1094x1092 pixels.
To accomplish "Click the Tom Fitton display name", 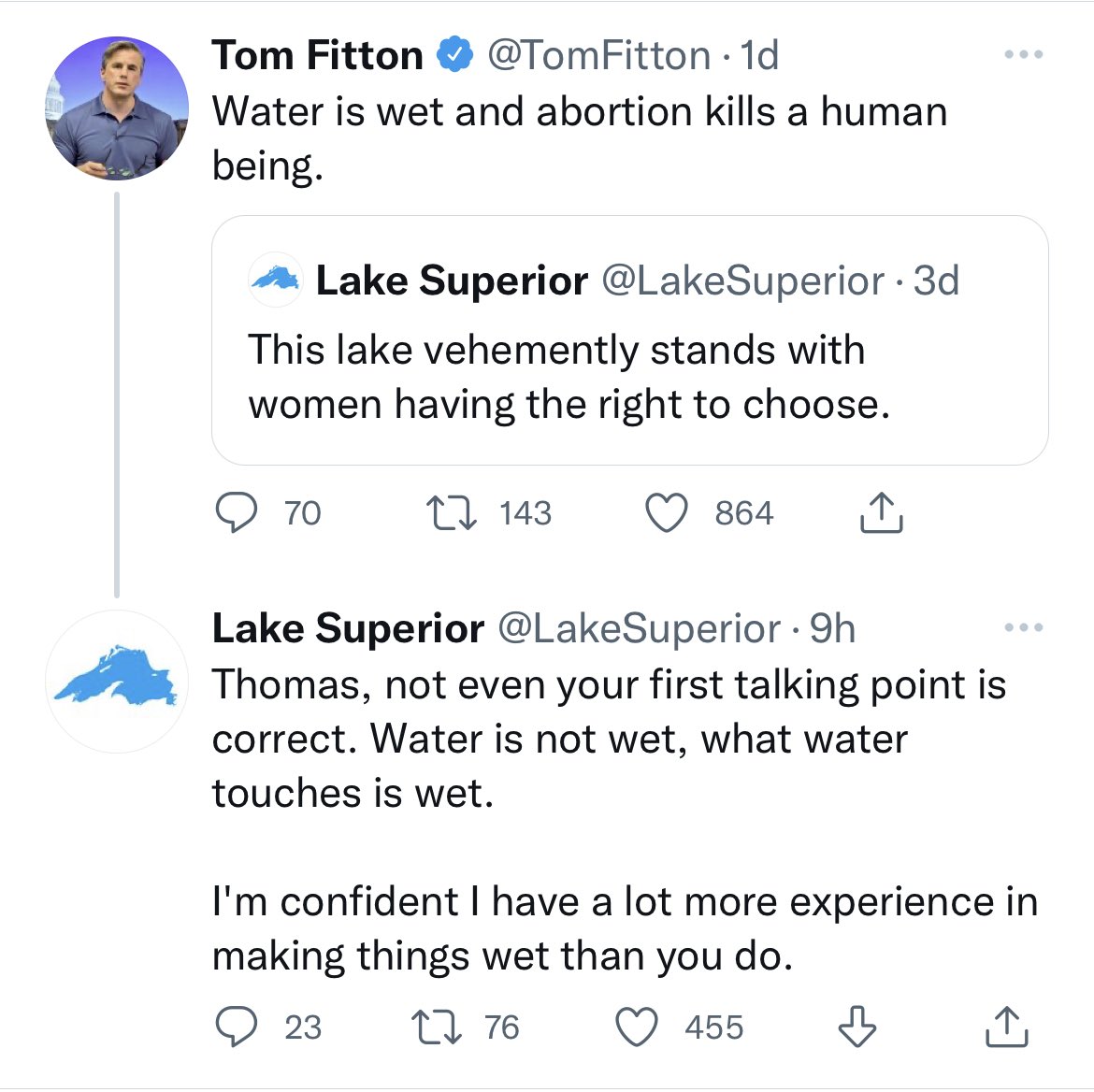I will tap(318, 56).
